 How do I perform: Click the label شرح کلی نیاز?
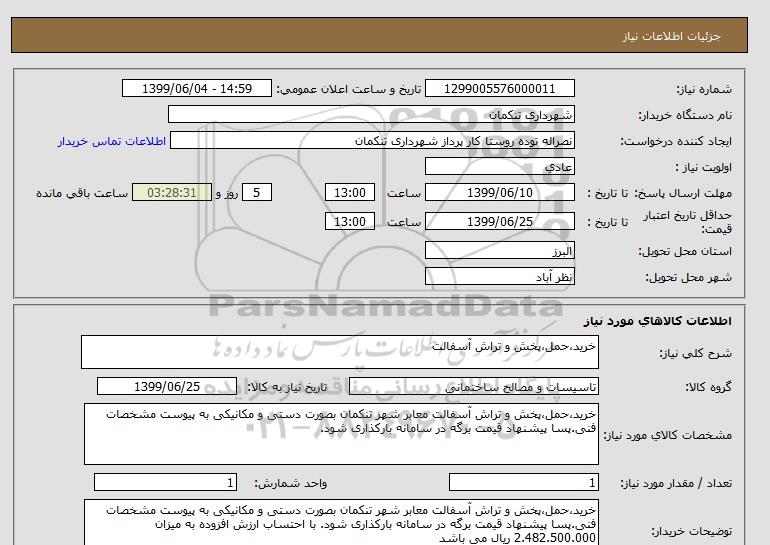695,353
